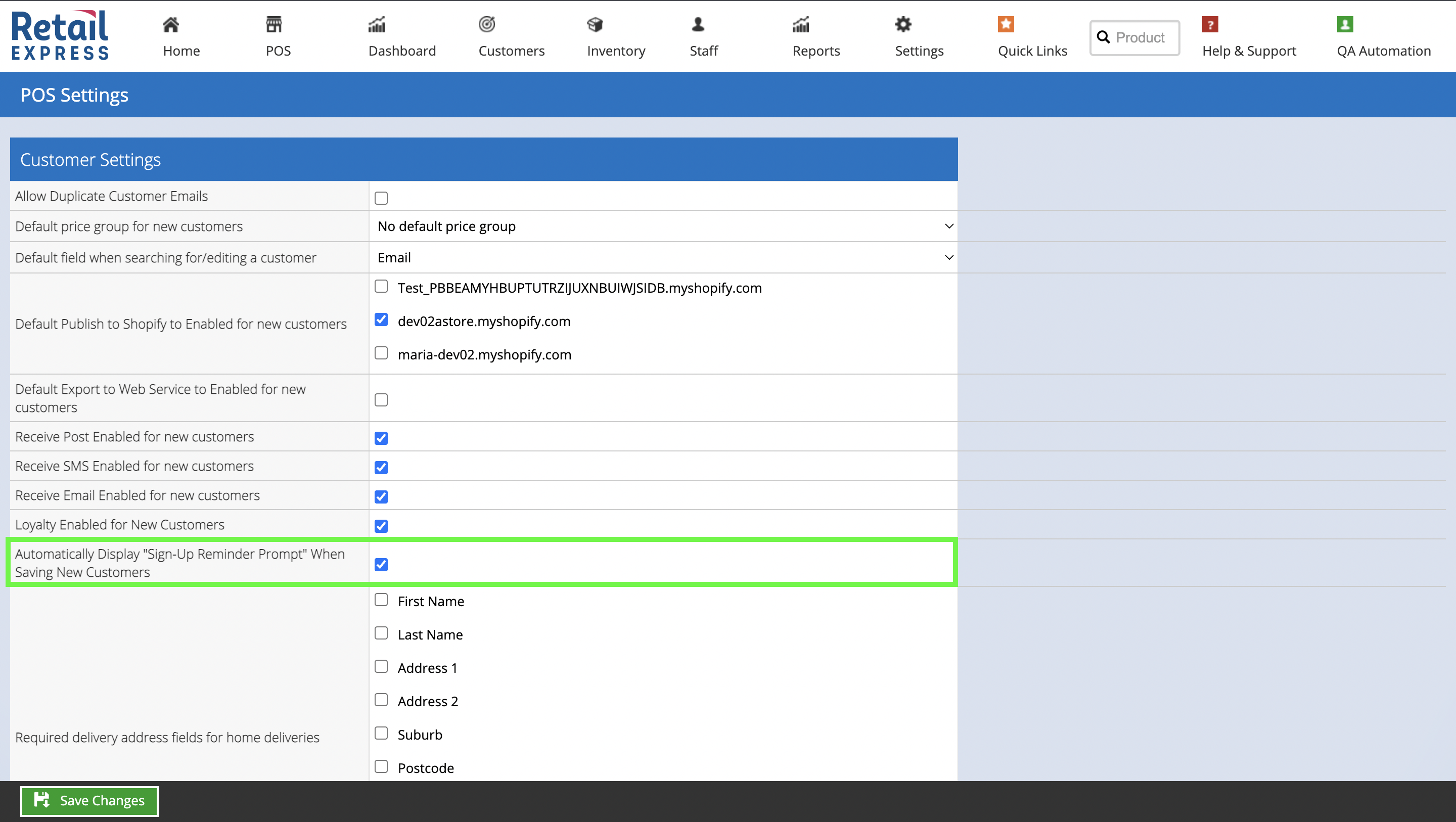1456x822 pixels.
Task: Untick Sign-Up Reminder Prompt checkbox
Action: tap(381, 564)
